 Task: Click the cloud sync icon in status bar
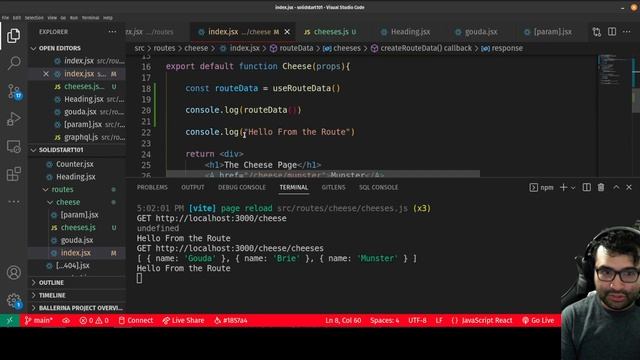point(66,321)
